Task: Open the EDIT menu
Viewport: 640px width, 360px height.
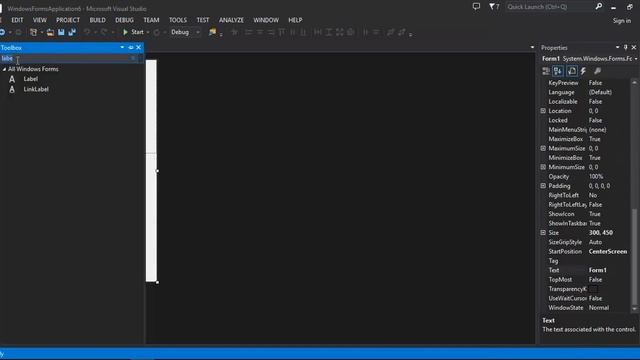Action: coord(17,20)
